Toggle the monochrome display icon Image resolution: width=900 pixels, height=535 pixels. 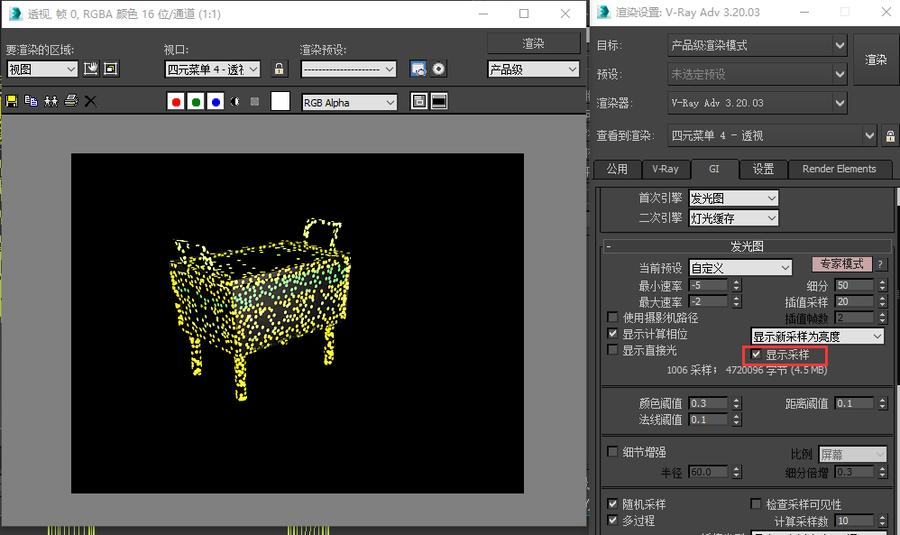255,102
